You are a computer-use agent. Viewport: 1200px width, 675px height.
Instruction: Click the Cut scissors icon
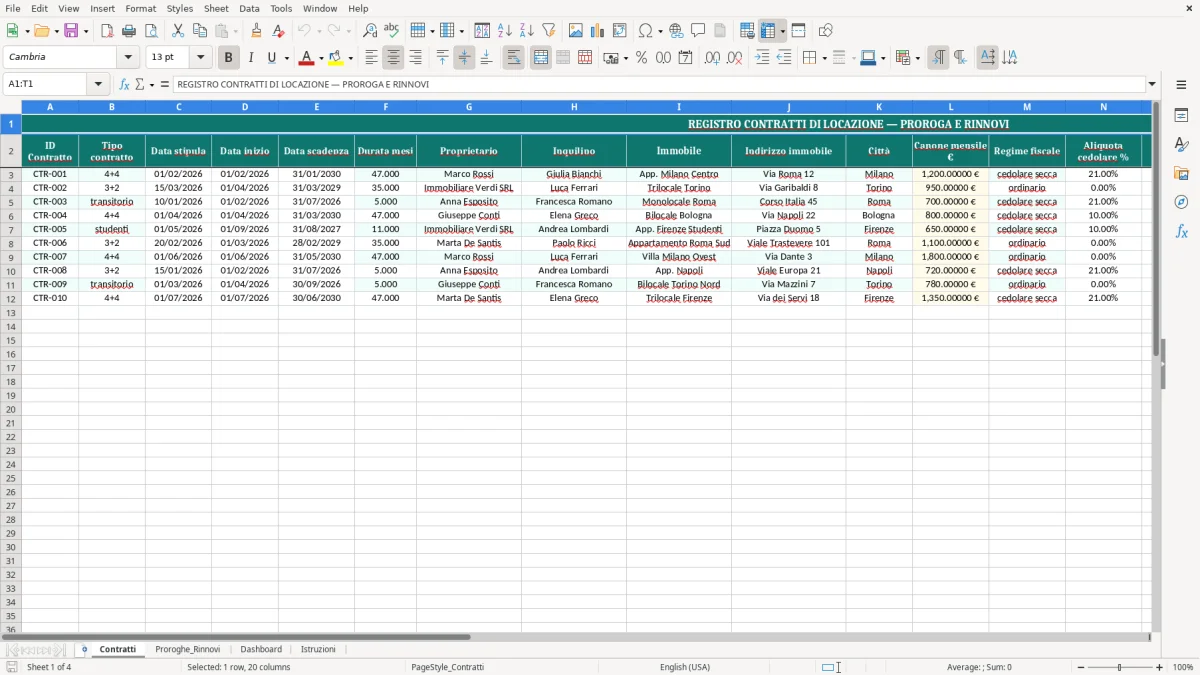tap(178, 31)
